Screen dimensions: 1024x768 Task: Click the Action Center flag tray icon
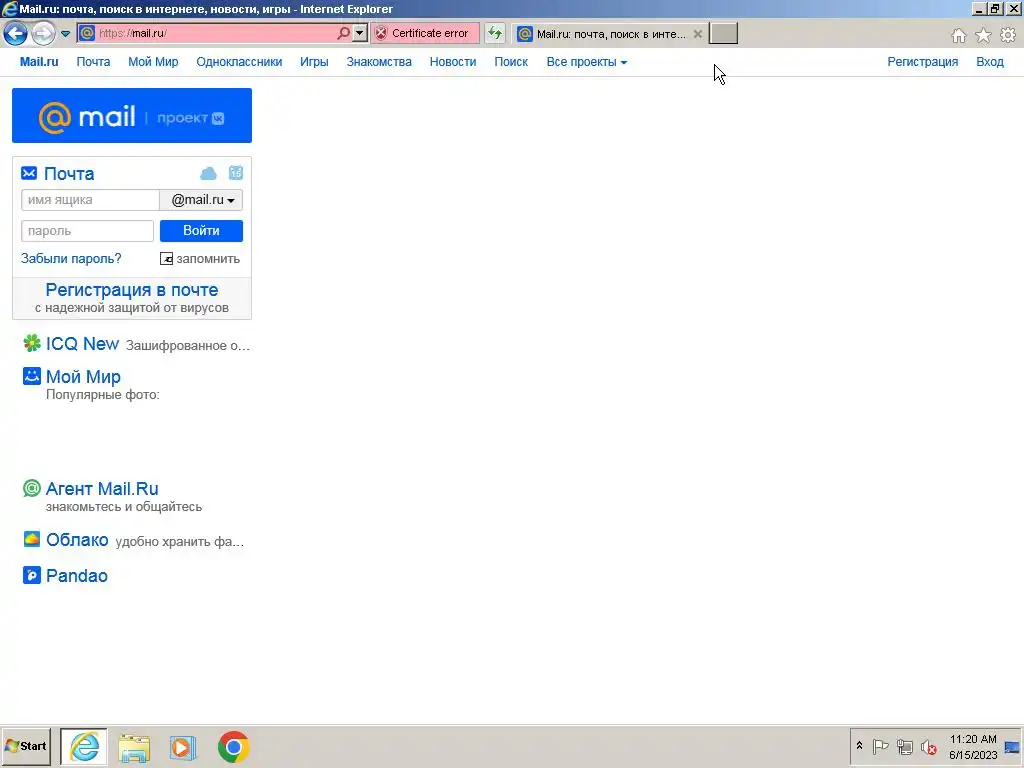point(880,746)
